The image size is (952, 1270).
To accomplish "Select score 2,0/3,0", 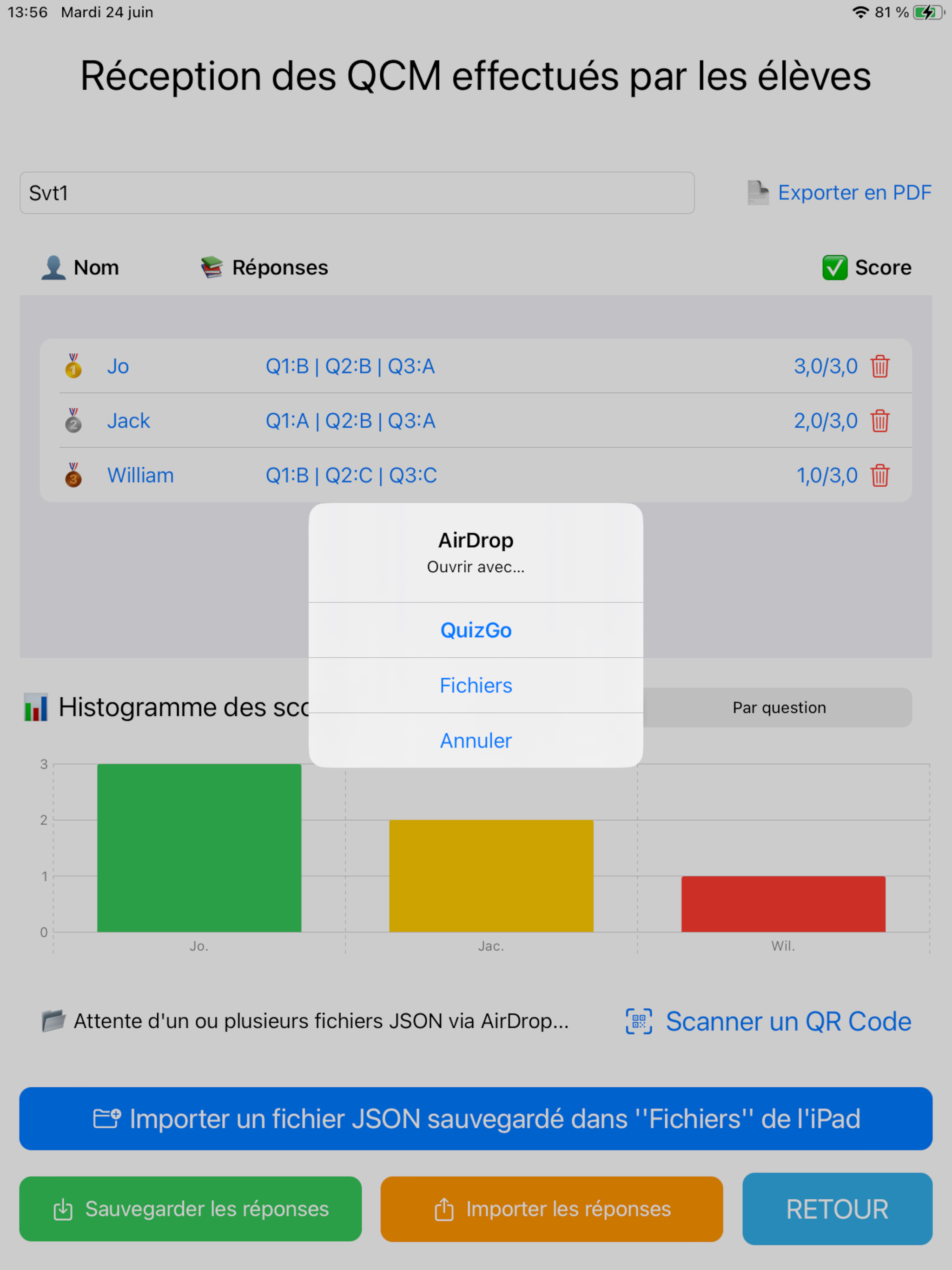I will pyautogui.click(x=826, y=421).
